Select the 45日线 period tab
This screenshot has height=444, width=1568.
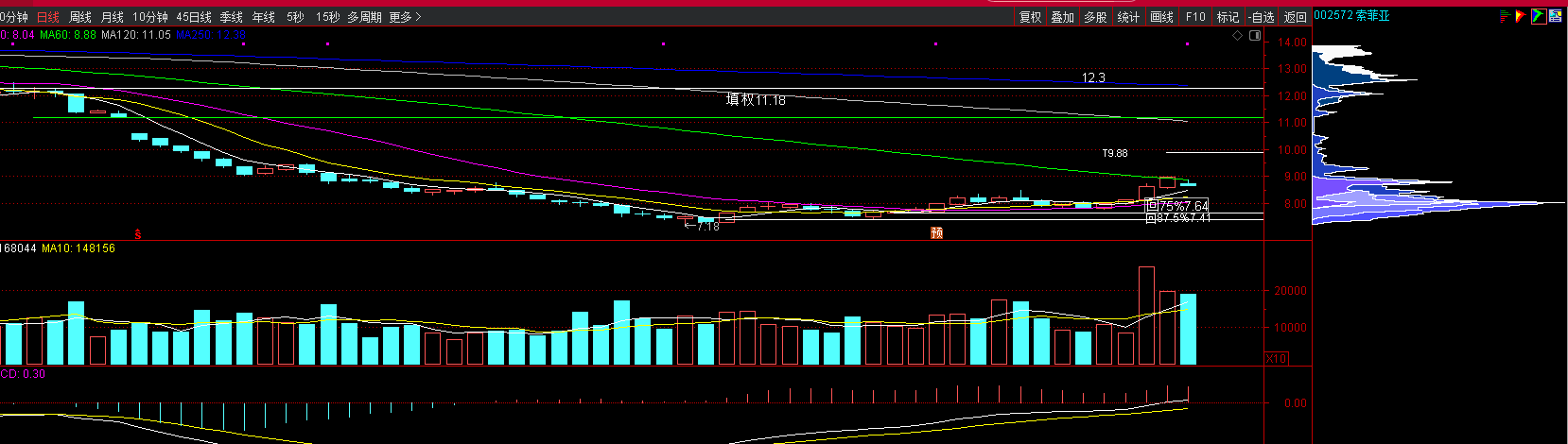[194, 17]
